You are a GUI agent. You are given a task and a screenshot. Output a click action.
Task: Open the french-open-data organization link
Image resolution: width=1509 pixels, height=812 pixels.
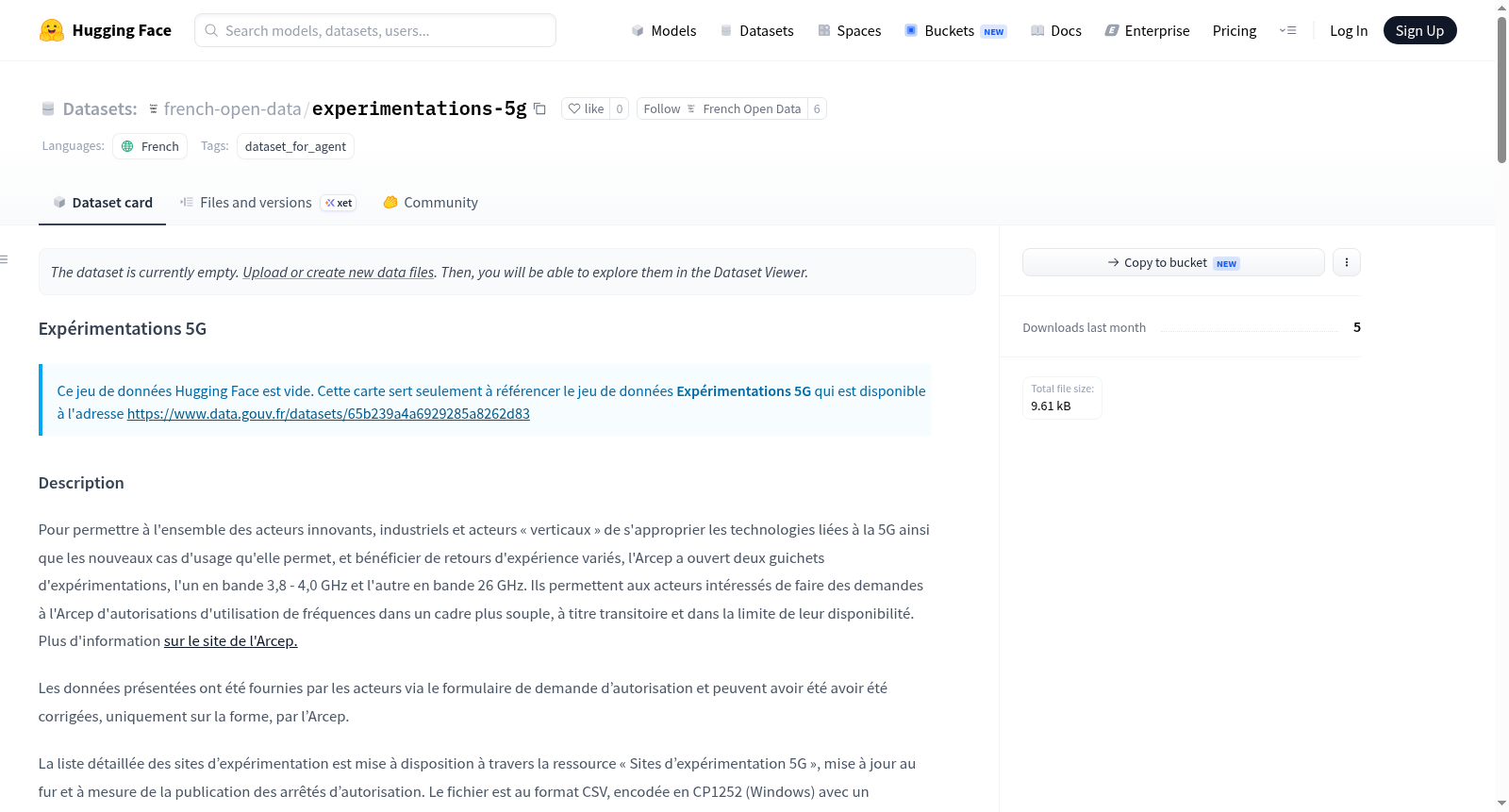point(232,109)
